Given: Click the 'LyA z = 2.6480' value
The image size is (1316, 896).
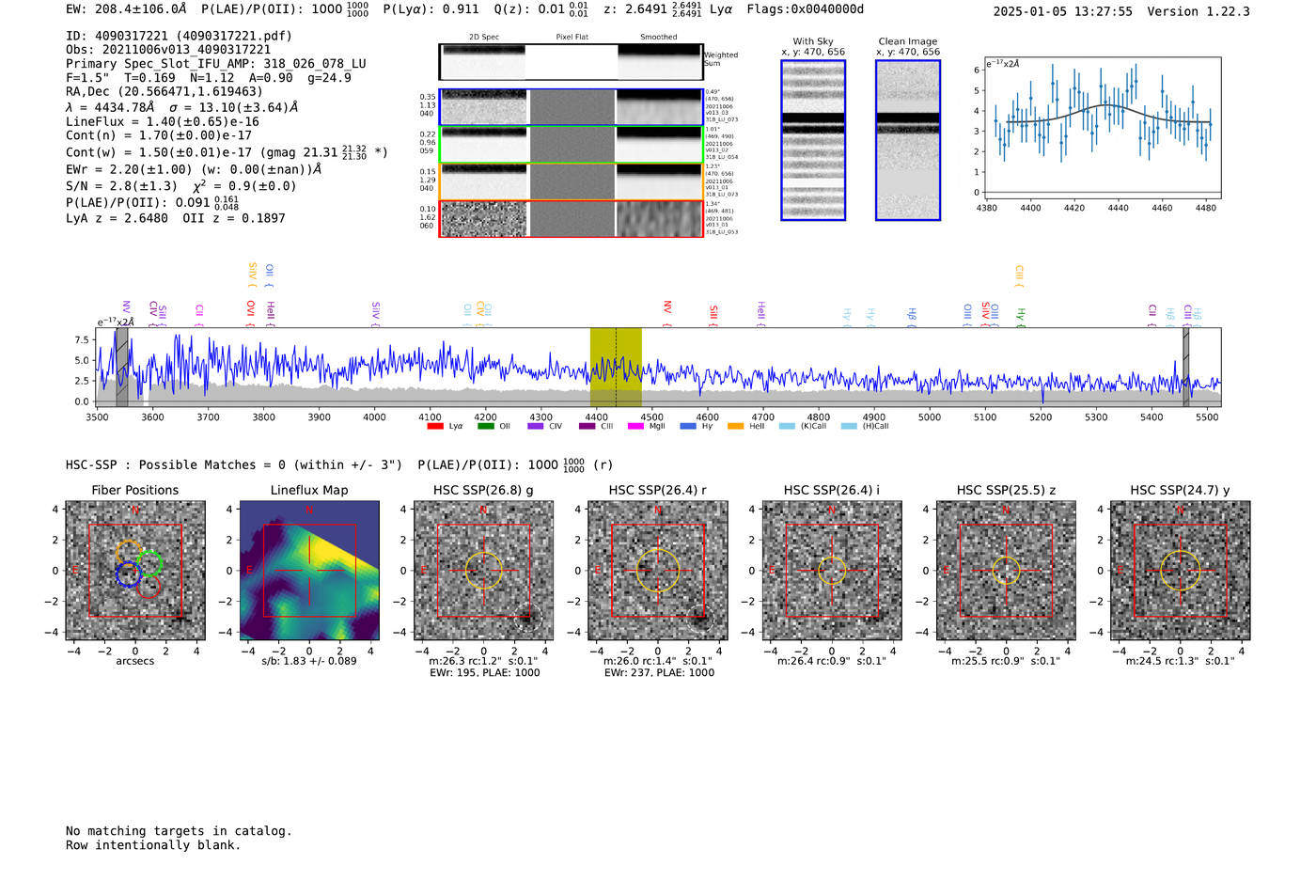Looking at the screenshot, I should click(x=117, y=218).
